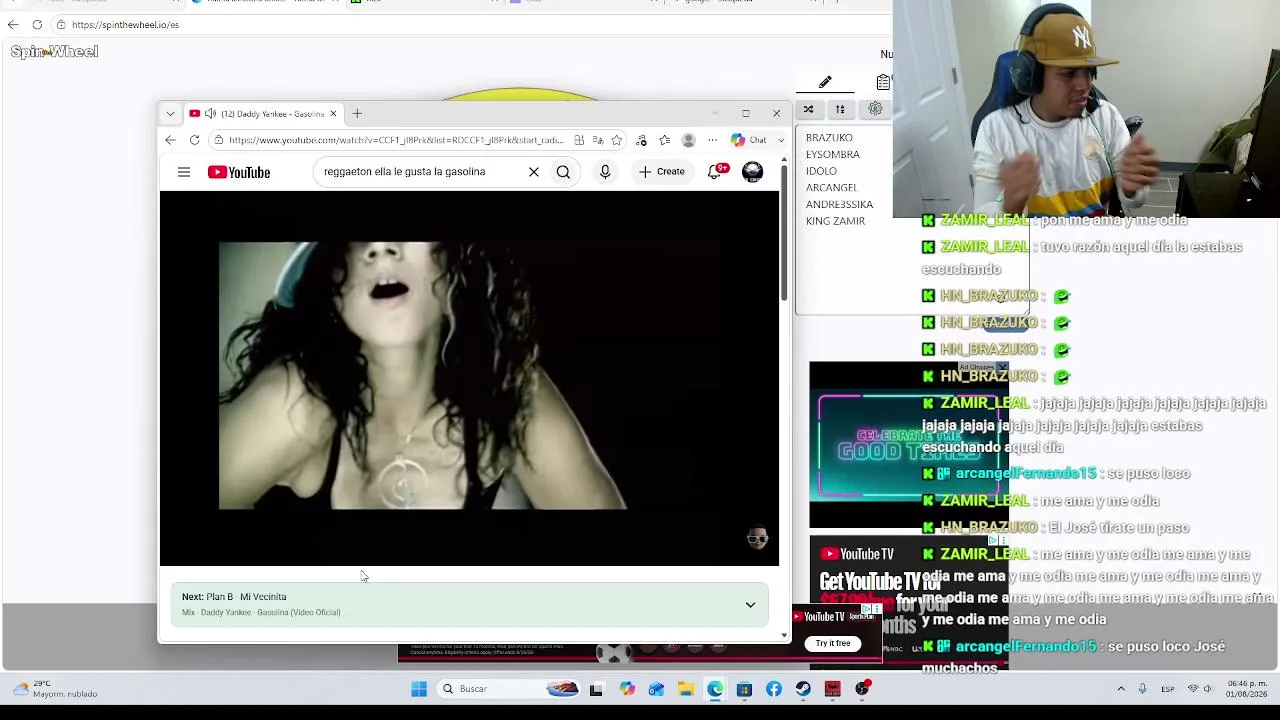1280x720 pixels.
Task: Open a new tab in YouTube window
Action: click(357, 114)
